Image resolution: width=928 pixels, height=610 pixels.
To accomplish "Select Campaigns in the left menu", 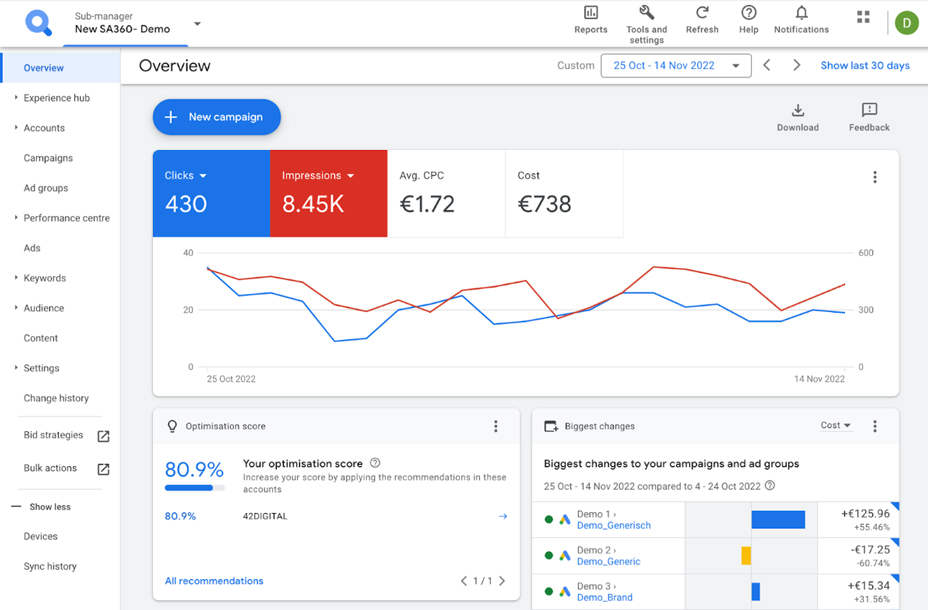I will click(x=48, y=158).
